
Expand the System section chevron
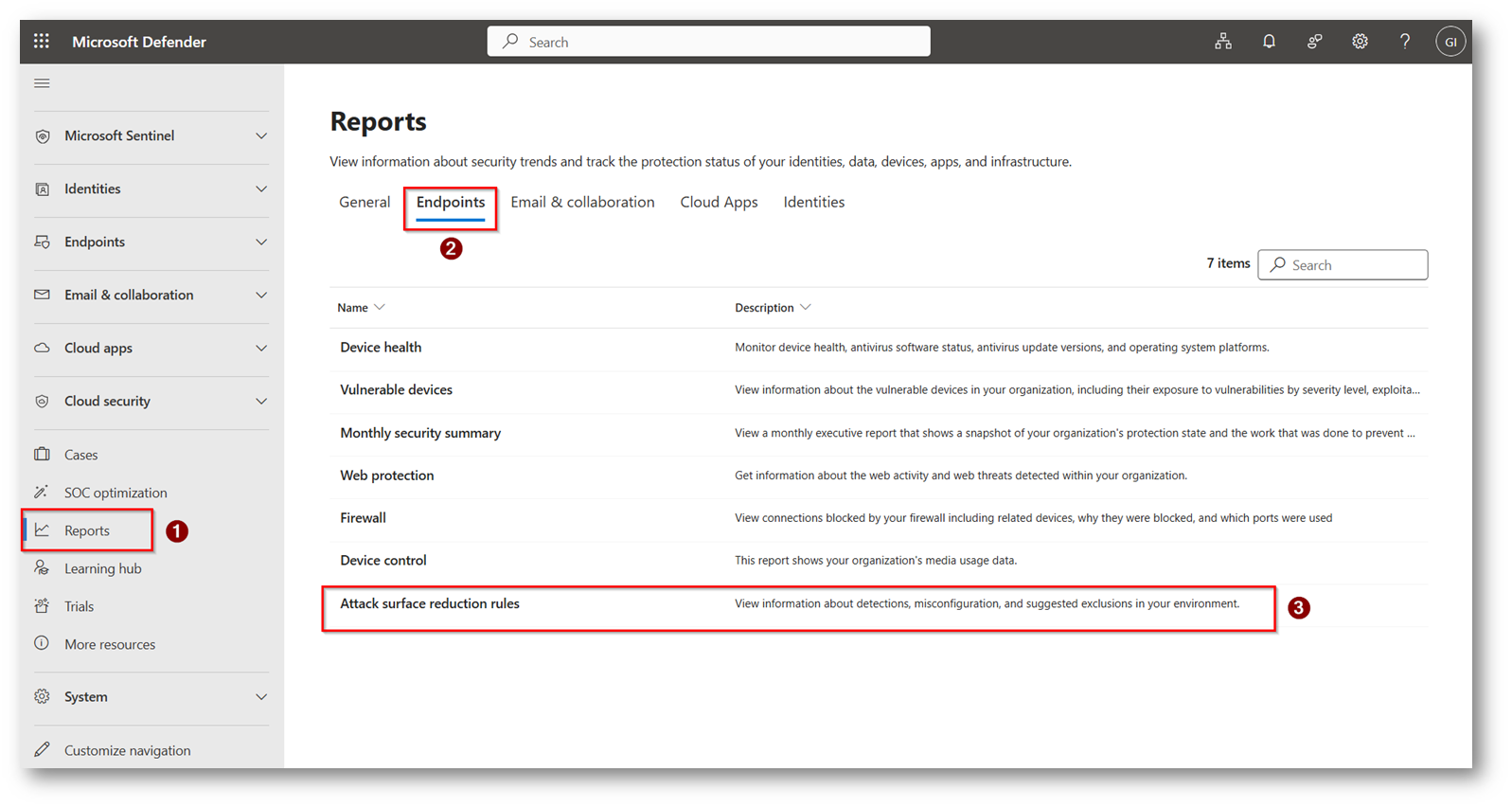pyautogui.click(x=261, y=697)
